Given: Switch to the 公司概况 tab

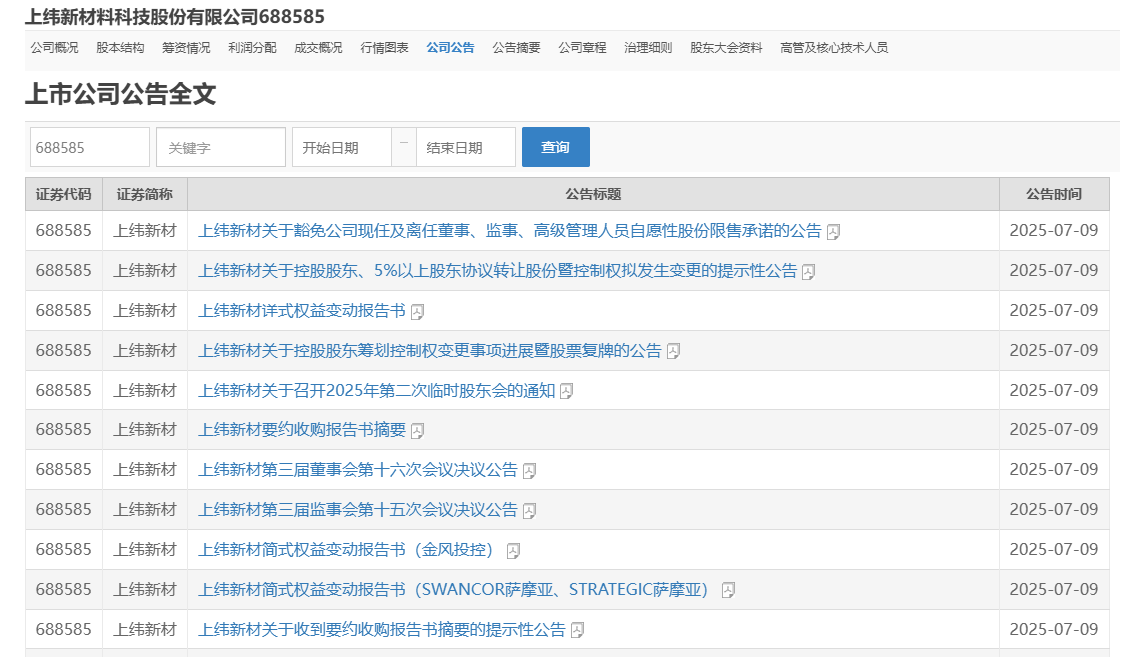Looking at the screenshot, I should (x=54, y=47).
